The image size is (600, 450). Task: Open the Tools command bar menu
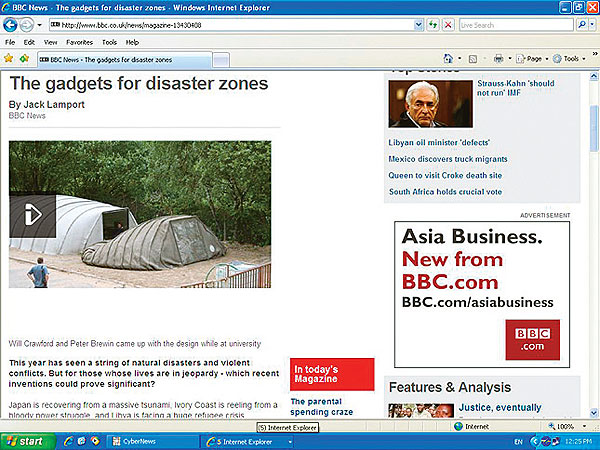[570, 59]
